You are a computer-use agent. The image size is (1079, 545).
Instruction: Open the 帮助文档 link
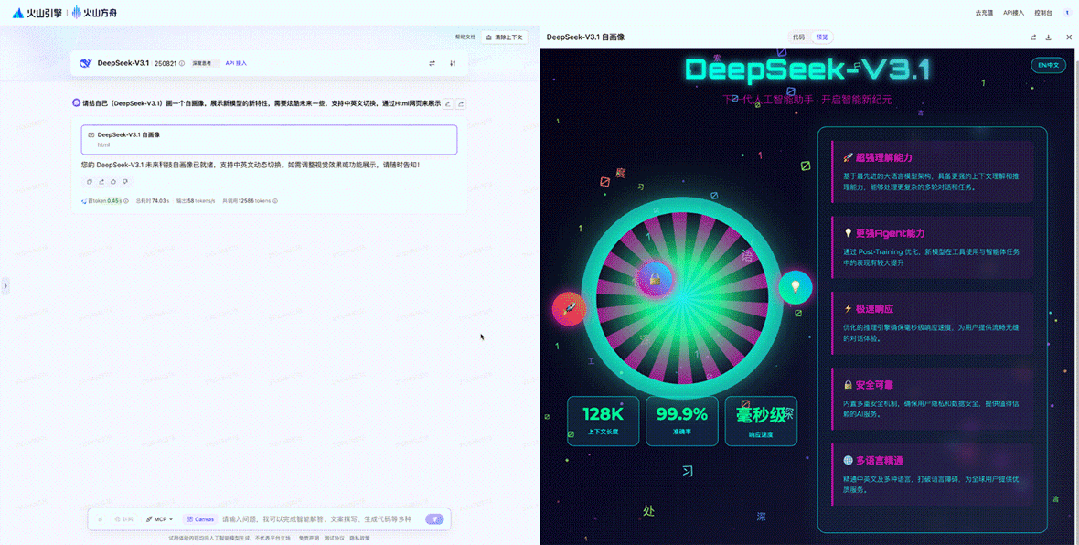pos(465,37)
